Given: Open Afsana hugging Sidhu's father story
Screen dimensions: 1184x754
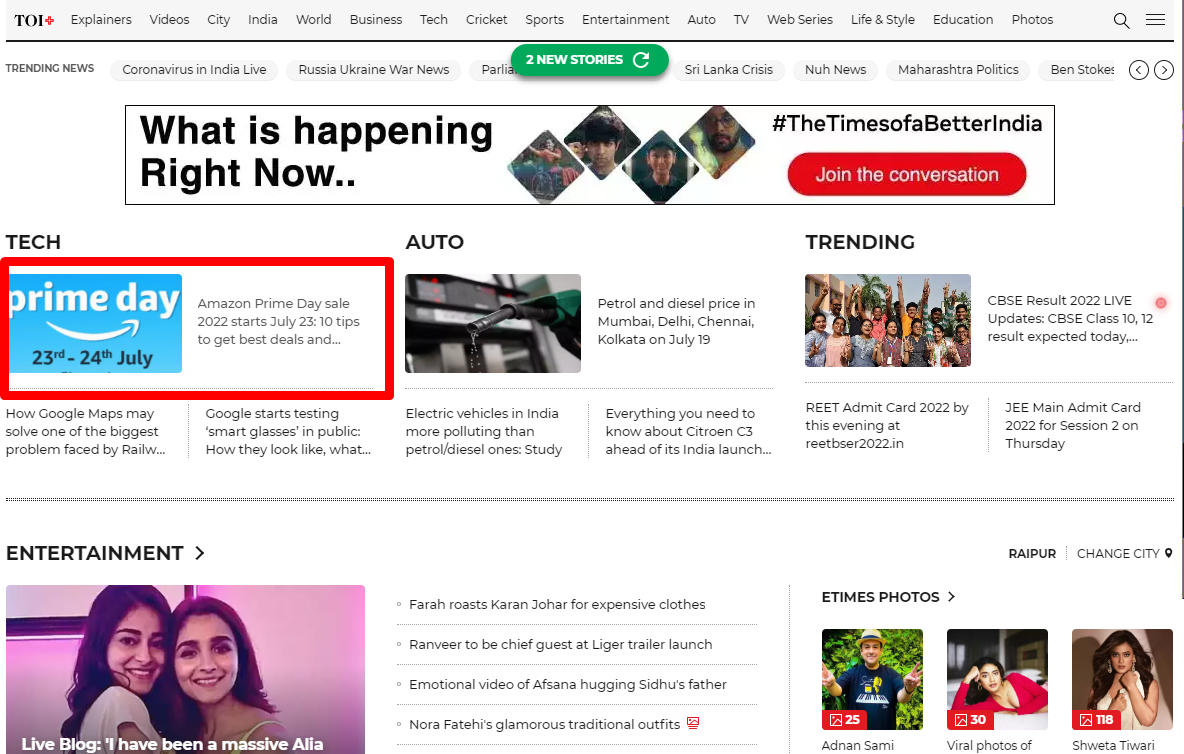Looking at the screenshot, I should pos(568,685).
